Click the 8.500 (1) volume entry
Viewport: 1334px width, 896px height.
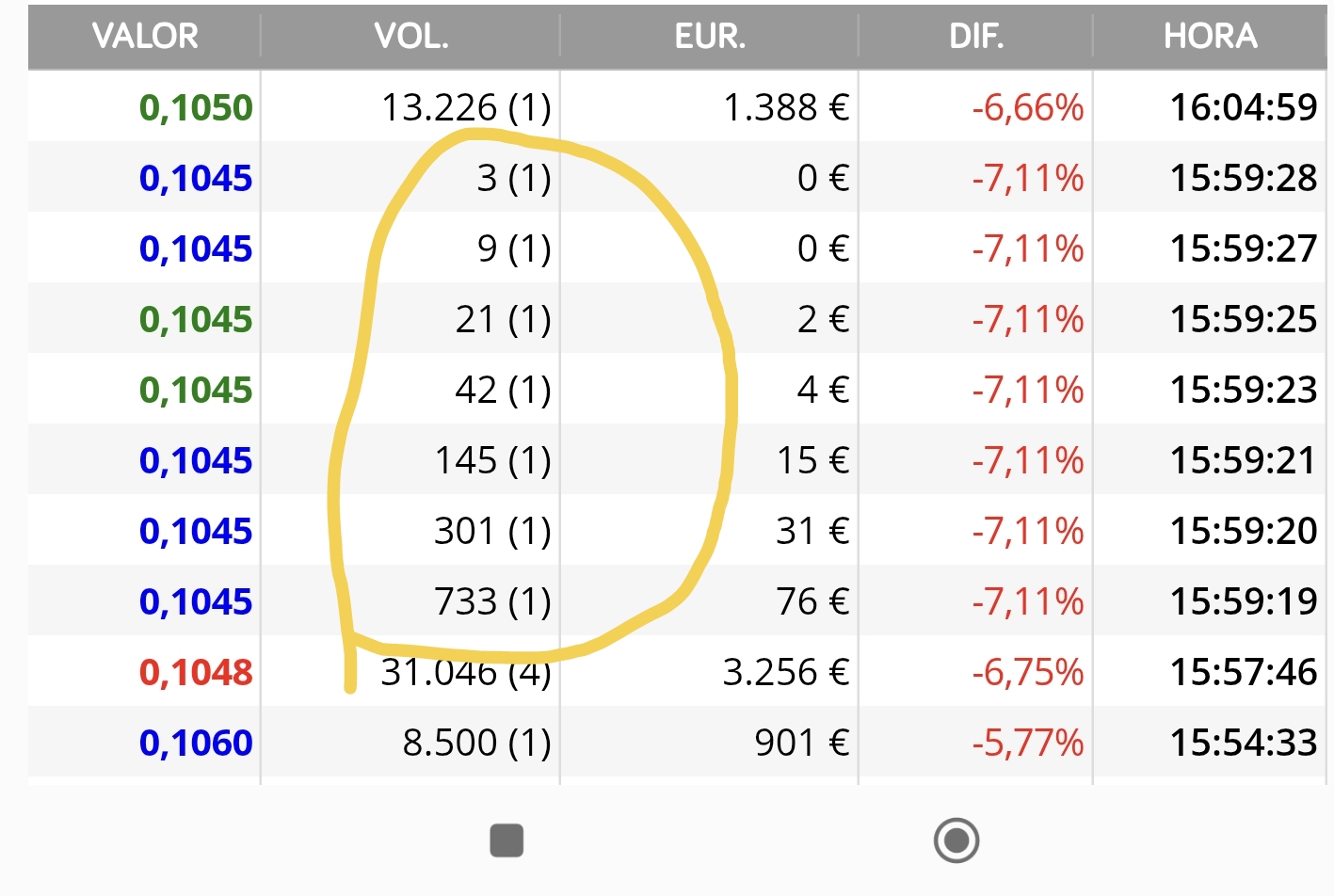(x=477, y=744)
